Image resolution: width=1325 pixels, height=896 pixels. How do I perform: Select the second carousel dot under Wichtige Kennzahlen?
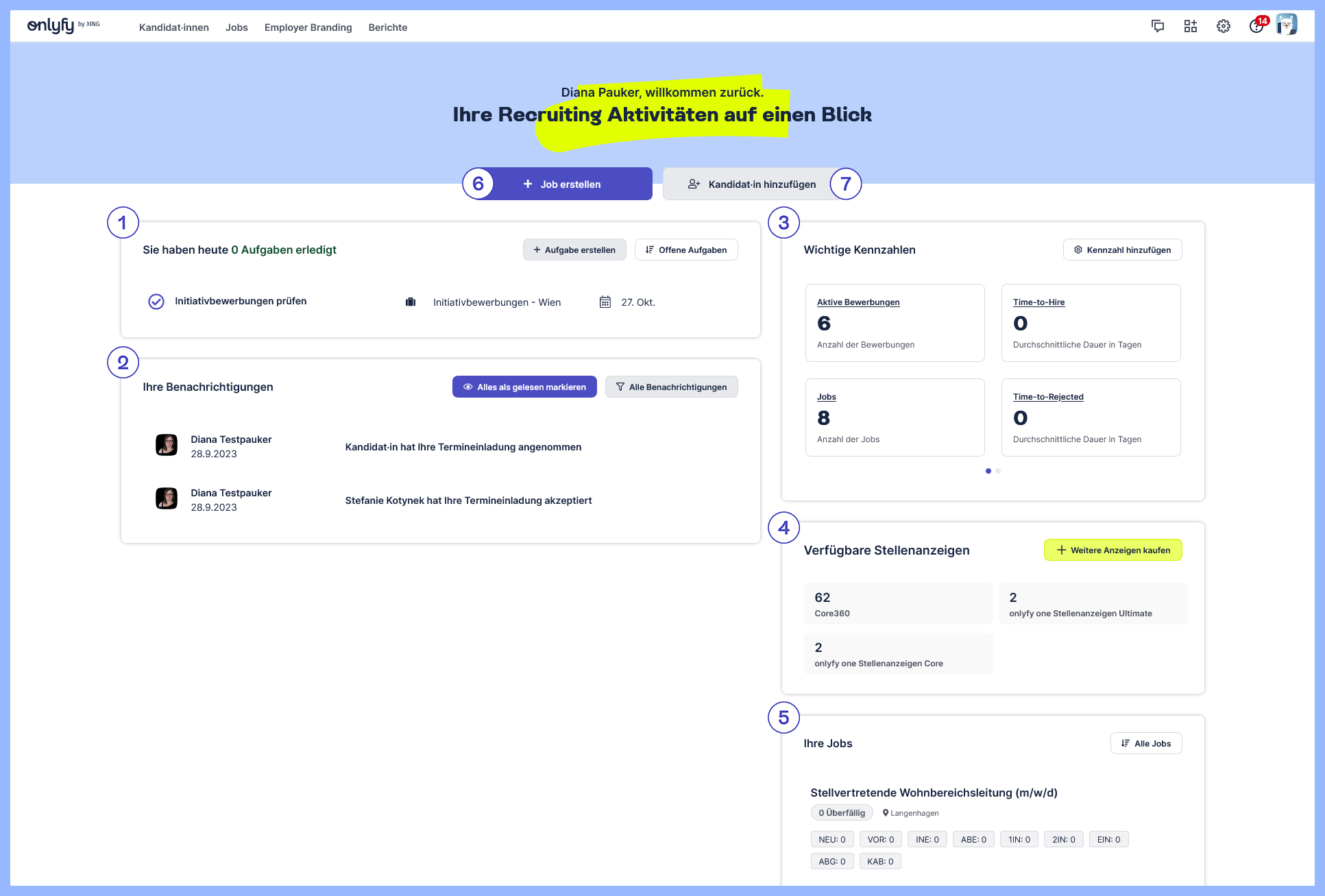tap(998, 471)
